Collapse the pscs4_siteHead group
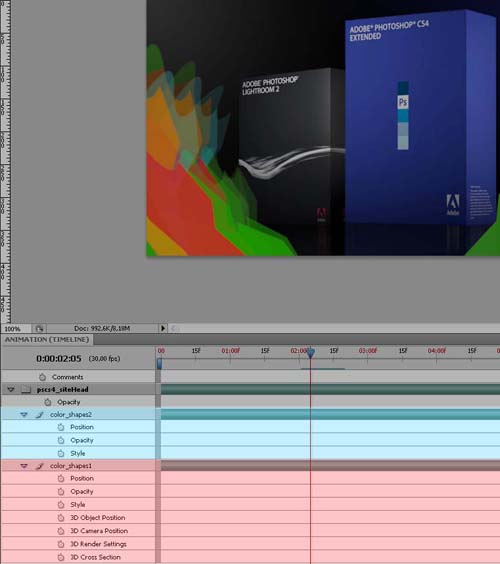Image resolution: width=500 pixels, height=564 pixels. pos(11,390)
